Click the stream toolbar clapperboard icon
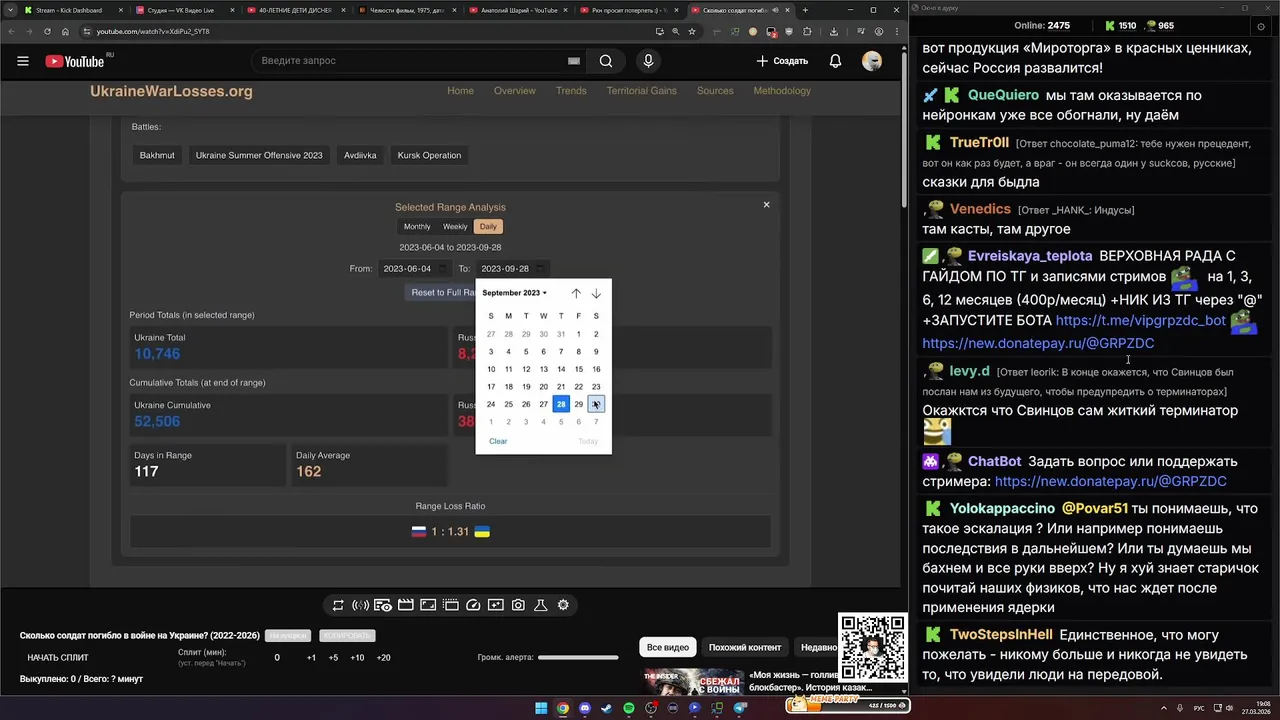The height and width of the screenshot is (720, 1280). point(405,605)
